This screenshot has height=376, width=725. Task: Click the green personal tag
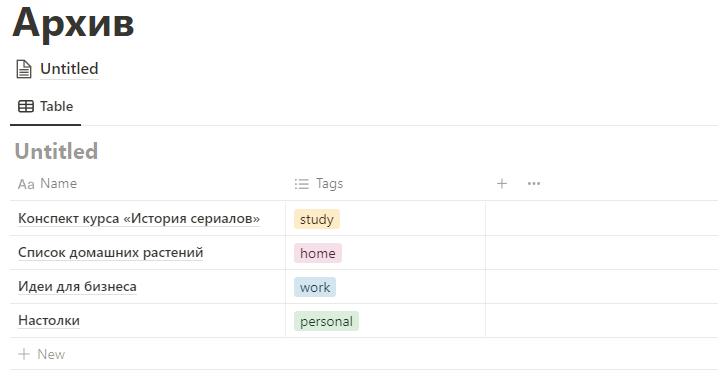326,321
